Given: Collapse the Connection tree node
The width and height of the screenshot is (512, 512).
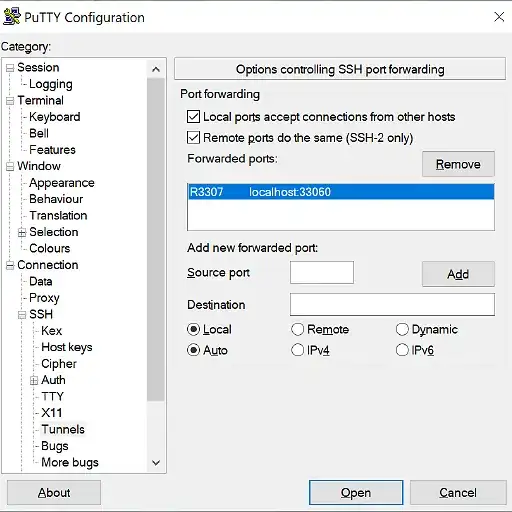Looking at the screenshot, I should [10, 265].
